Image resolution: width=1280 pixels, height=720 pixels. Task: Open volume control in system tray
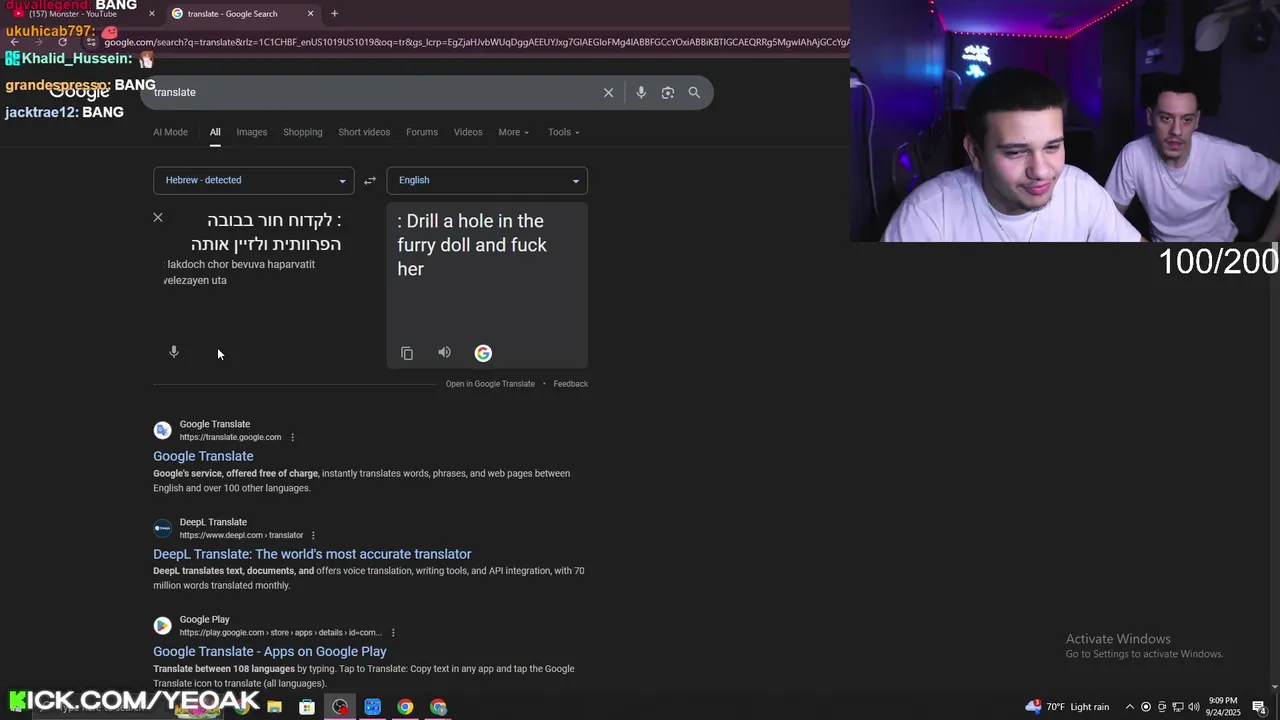tap(1194, 707)
